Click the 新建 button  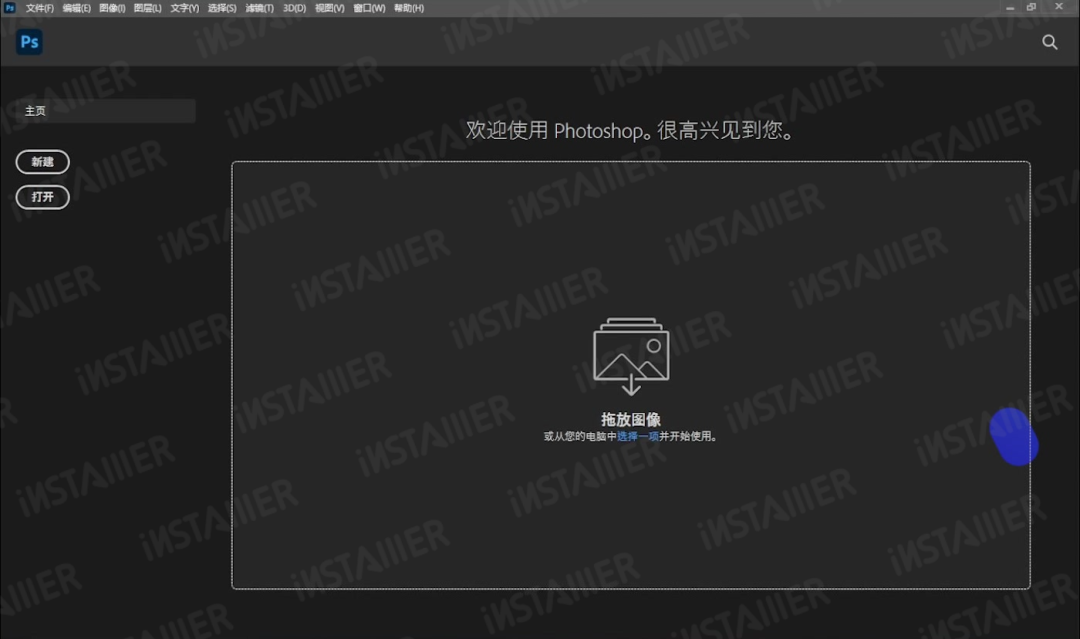pyautogui.click(x=43, y=162)
